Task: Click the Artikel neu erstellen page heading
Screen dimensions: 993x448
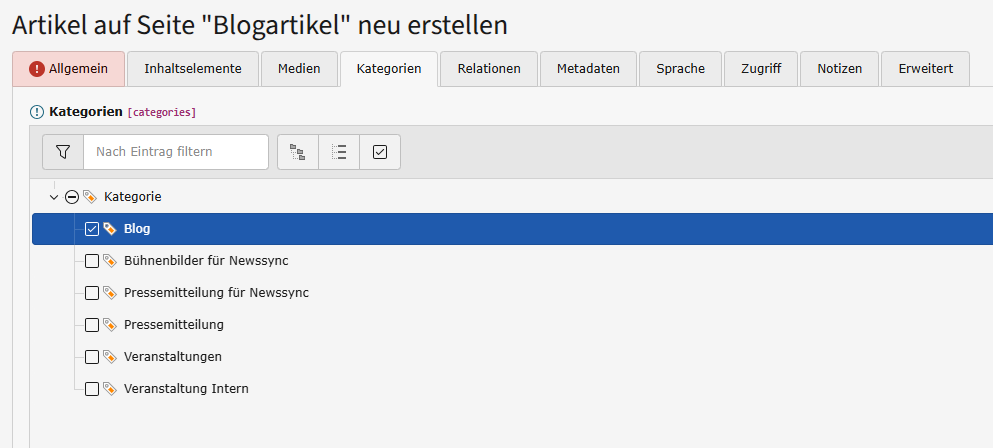Action: [260, 25]
